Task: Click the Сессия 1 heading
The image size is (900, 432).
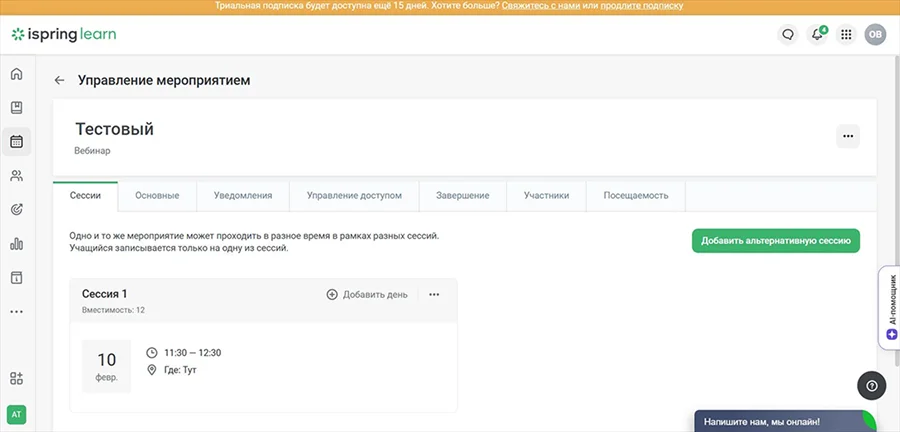Action: click(x=104, y=294)
